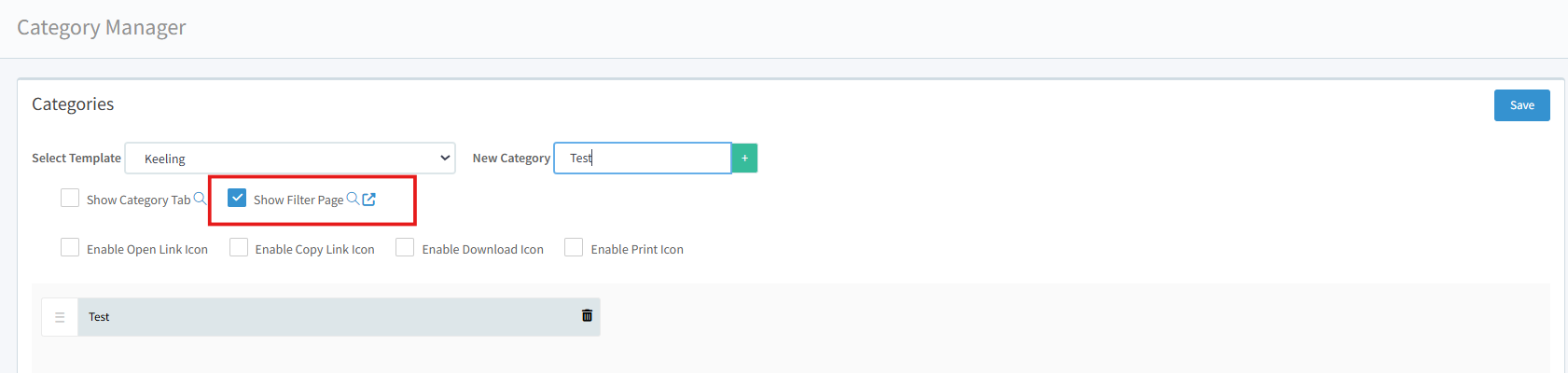Screen dimensions: 1568x373
Task: Click the Categories panel heading
Action: [x=73, y=104]
